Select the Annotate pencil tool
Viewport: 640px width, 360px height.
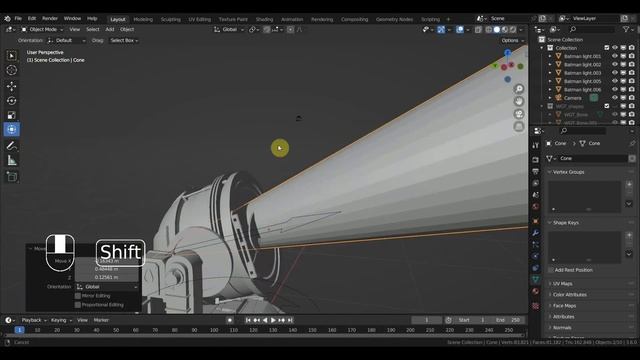(11, 146)
